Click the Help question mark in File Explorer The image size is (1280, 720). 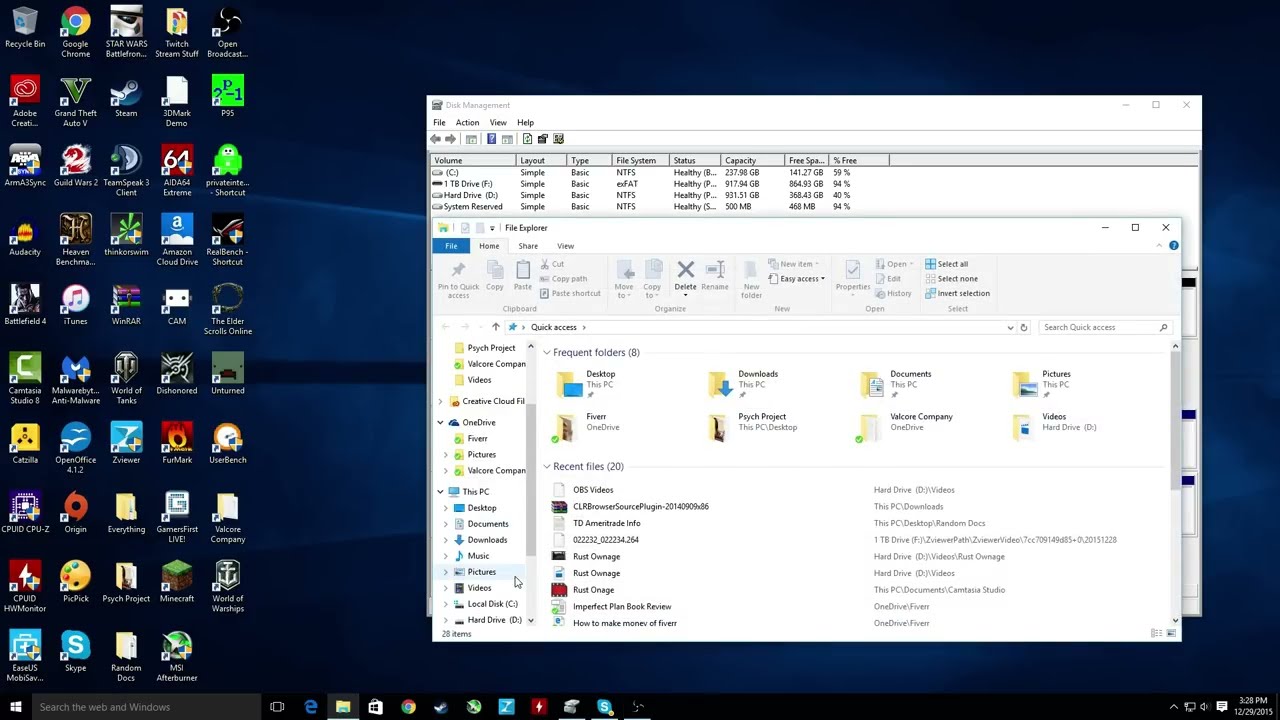pyautogui.click(x=1173, y=246)
